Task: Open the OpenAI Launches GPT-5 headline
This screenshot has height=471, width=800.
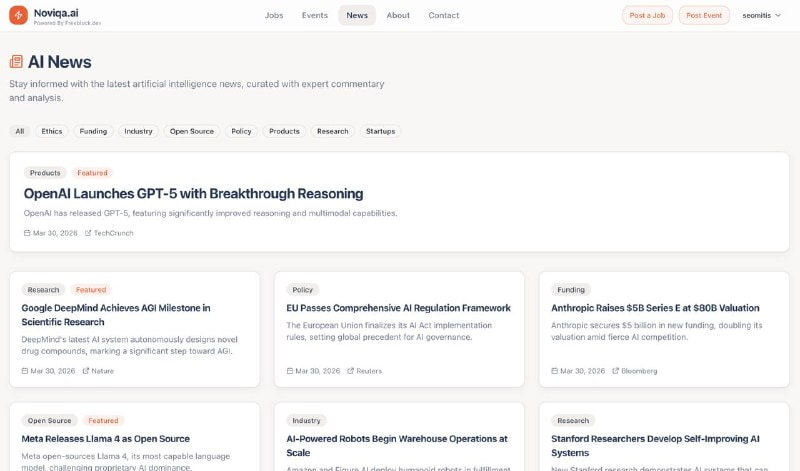Action: point(193,194)
